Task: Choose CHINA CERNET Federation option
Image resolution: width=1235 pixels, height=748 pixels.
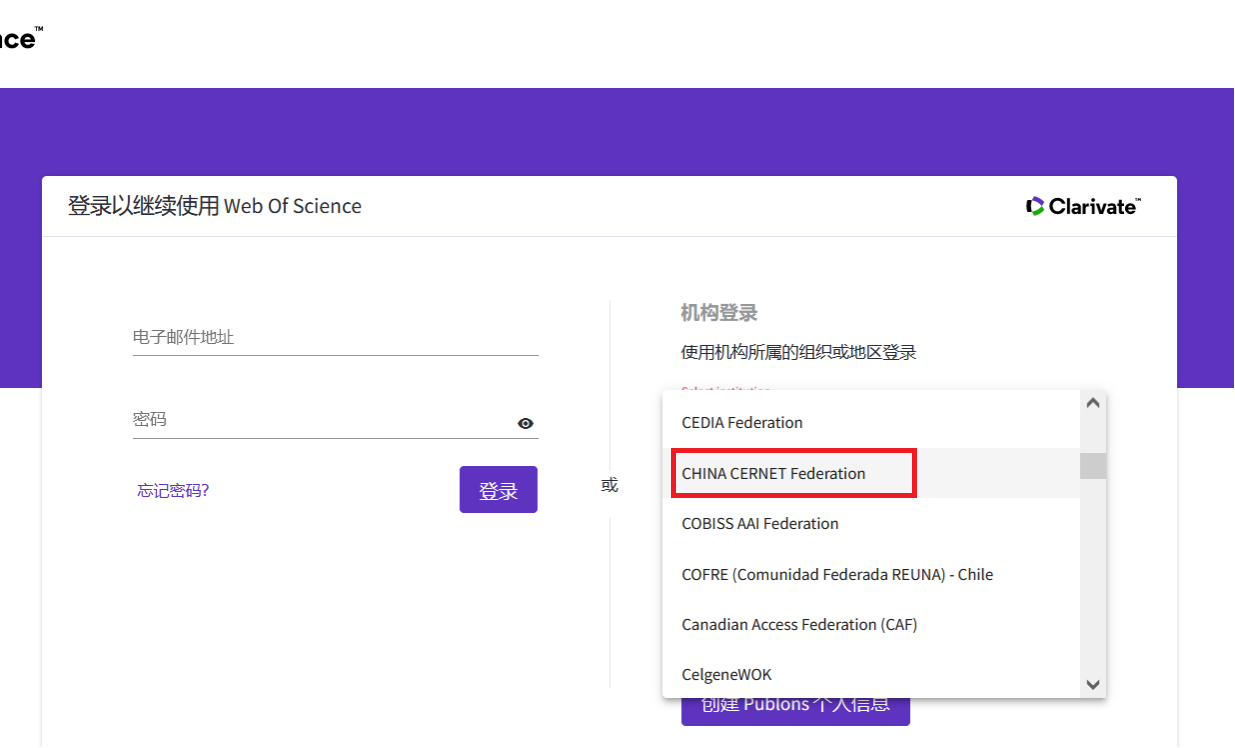Action: 871,473
